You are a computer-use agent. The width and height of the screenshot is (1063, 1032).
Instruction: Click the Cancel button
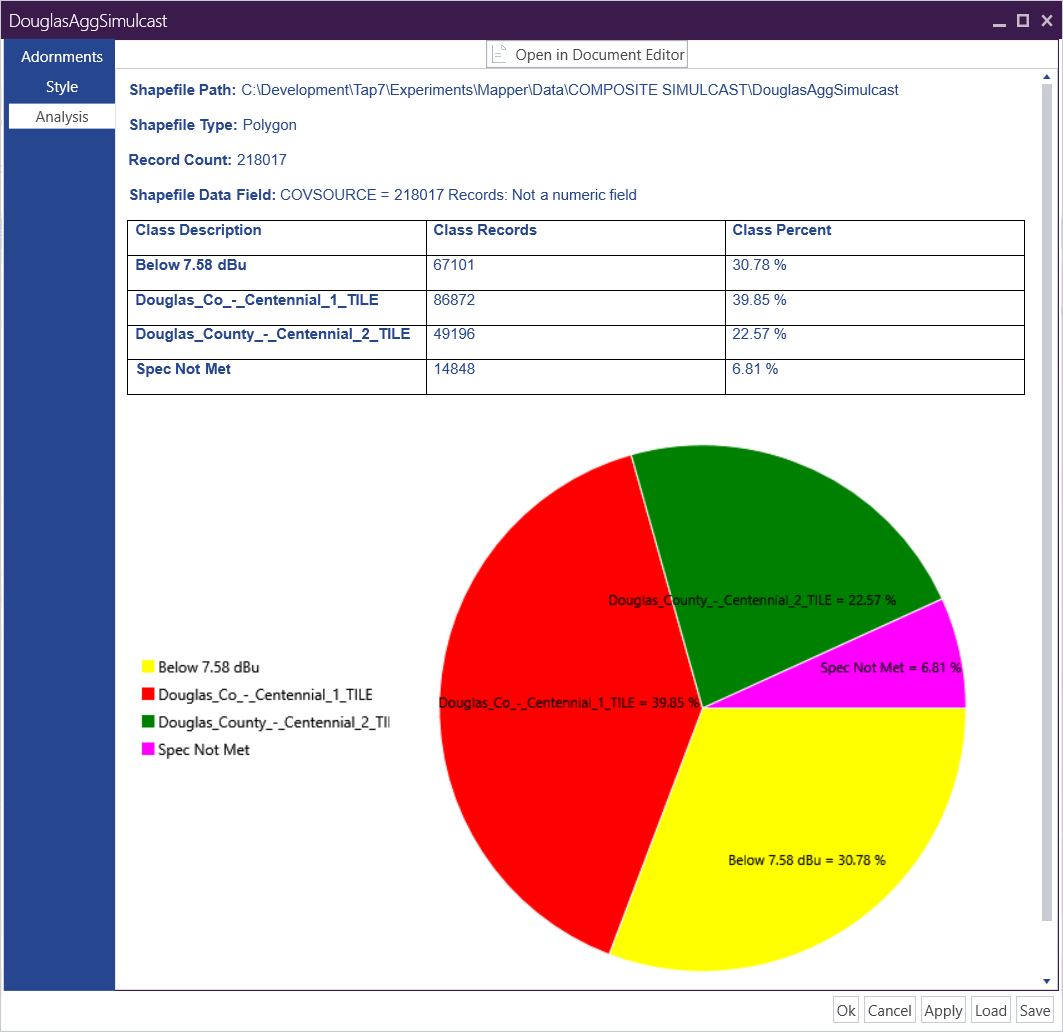tap(889, 1010)
